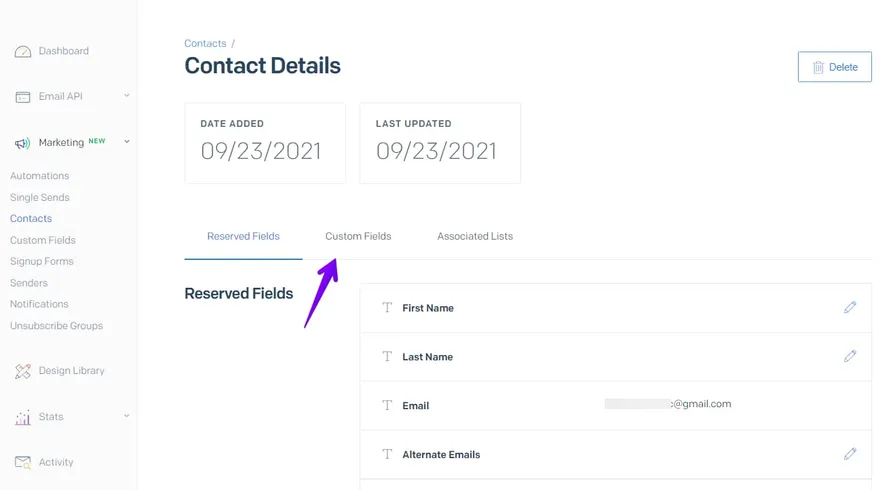This screenshot has width=880, height=490.
Task: Go back via Contacts breadcrumb link
Action: tap(205, 43)
